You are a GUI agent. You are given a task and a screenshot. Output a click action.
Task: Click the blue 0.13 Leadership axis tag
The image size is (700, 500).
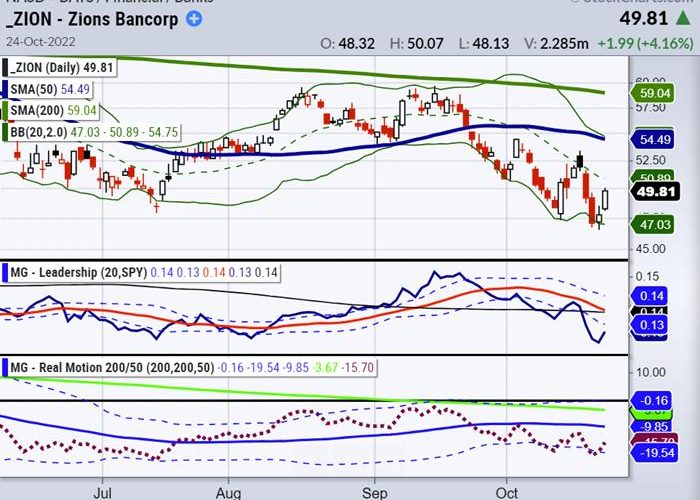649,325
